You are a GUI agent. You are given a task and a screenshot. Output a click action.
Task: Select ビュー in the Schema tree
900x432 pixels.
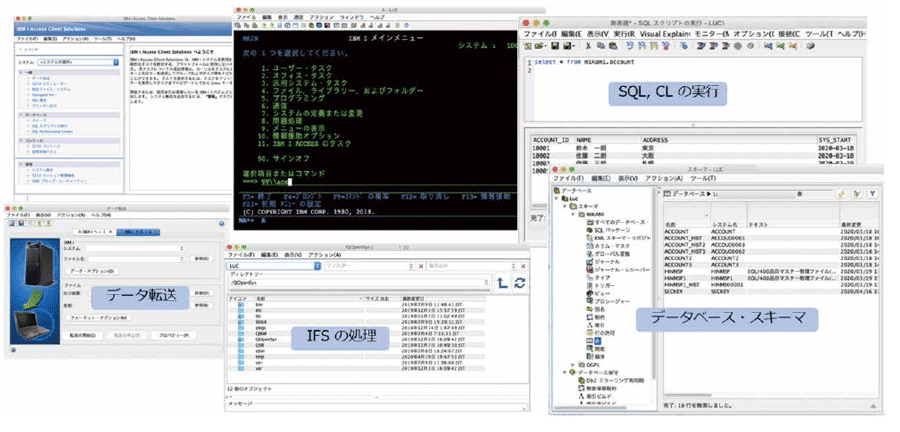point(597,293)
